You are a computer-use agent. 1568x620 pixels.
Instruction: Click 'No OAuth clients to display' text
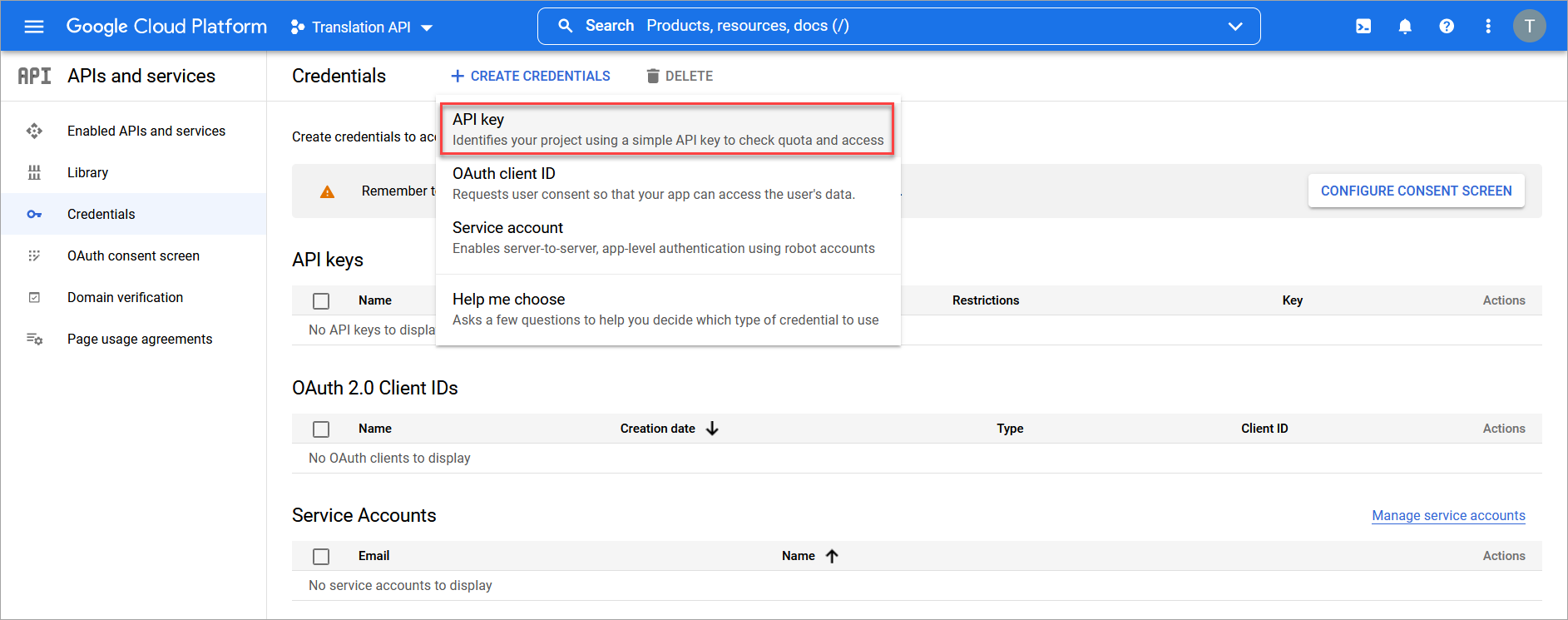389,458
